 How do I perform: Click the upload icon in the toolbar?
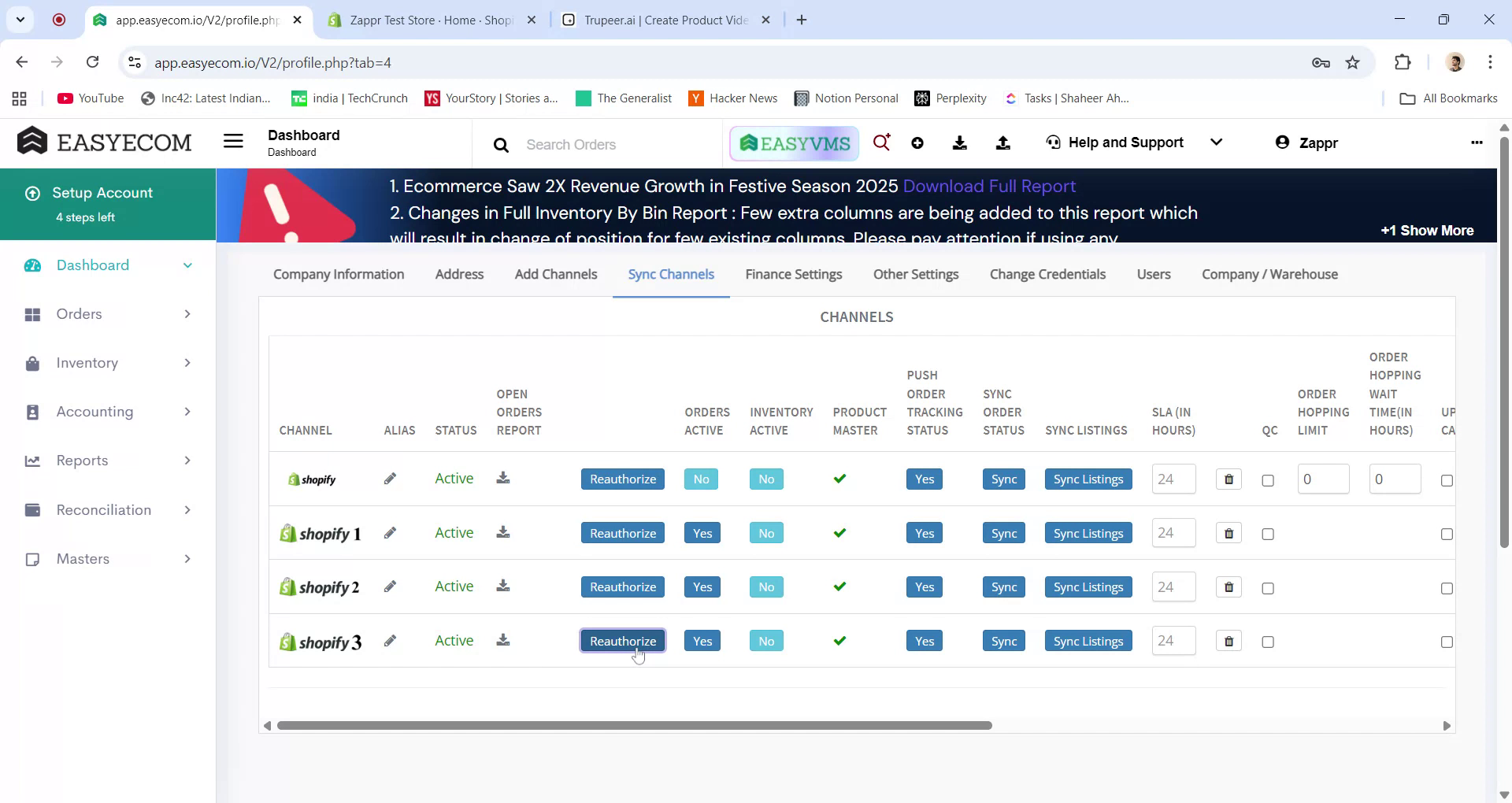[1002, 142]
